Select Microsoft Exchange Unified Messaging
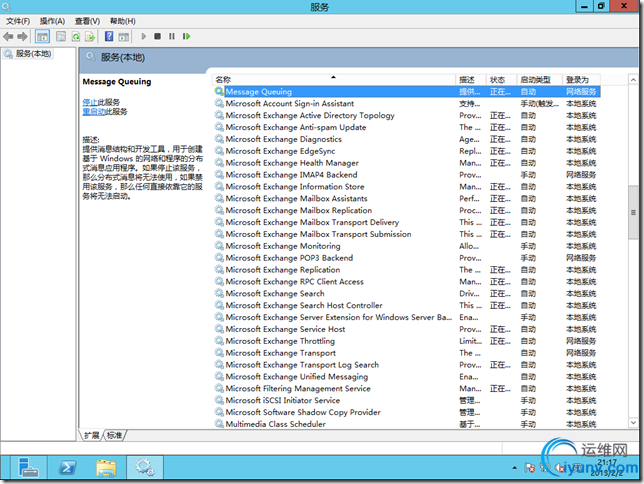644x484 pixels. tap(407, 377)
